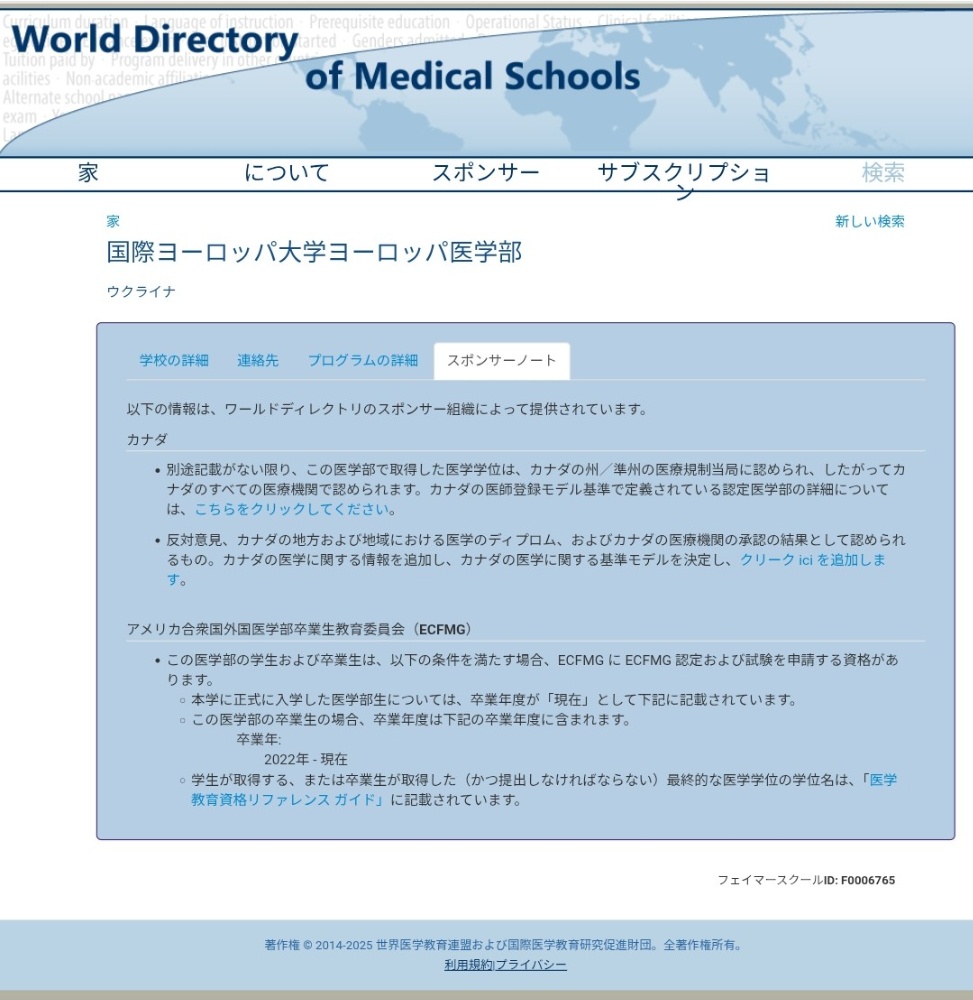Image resolution: width=973 pixels, height=1000 pixels.
Task: Open the 医学教育資格リファレンス ガイド link
Action: tap(286, 799)
